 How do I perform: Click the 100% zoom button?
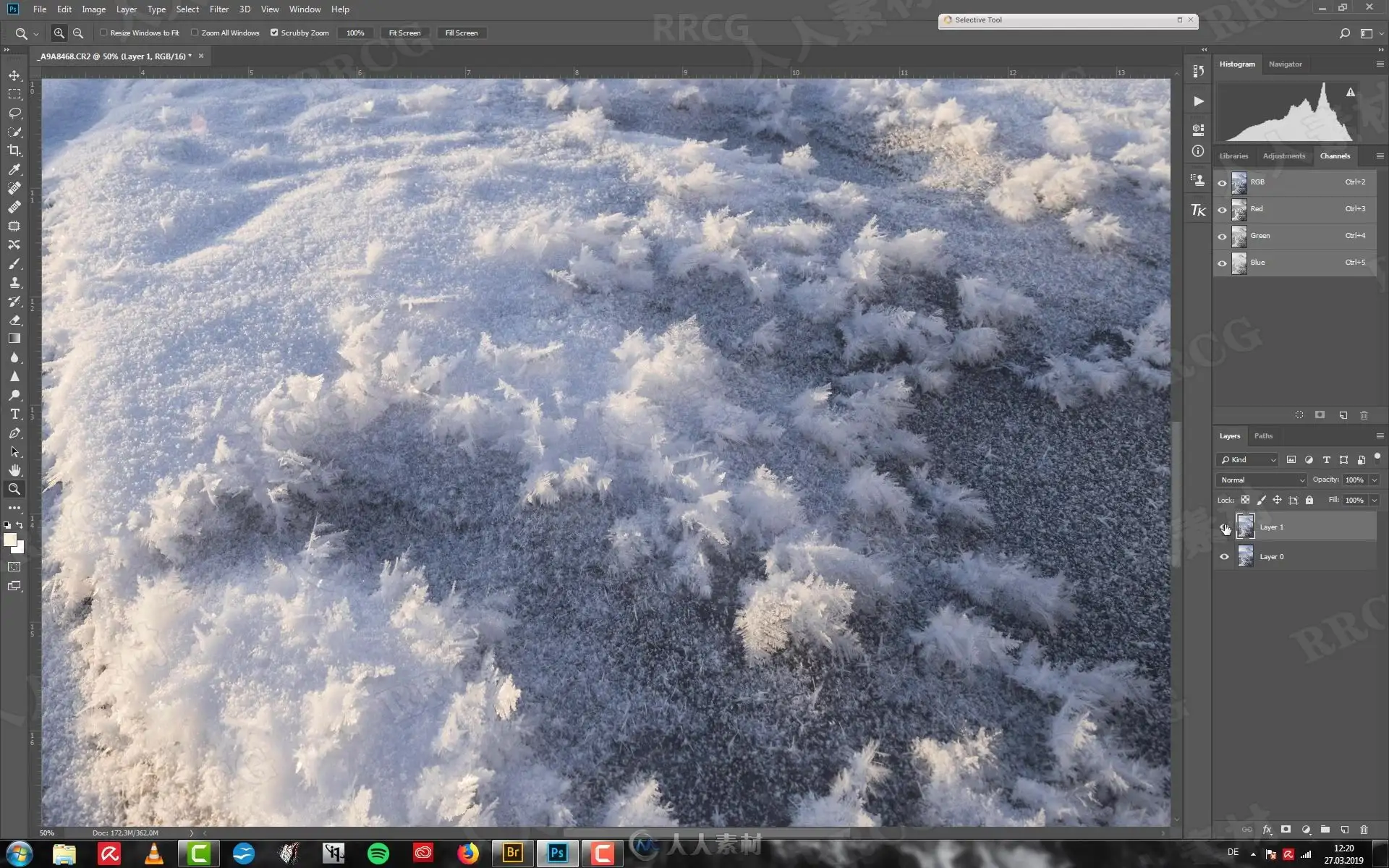pyautogui.click(x=355, y=33)
